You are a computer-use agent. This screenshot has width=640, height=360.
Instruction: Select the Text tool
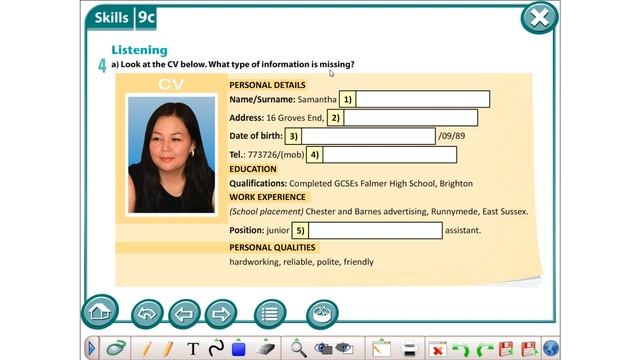193,349
